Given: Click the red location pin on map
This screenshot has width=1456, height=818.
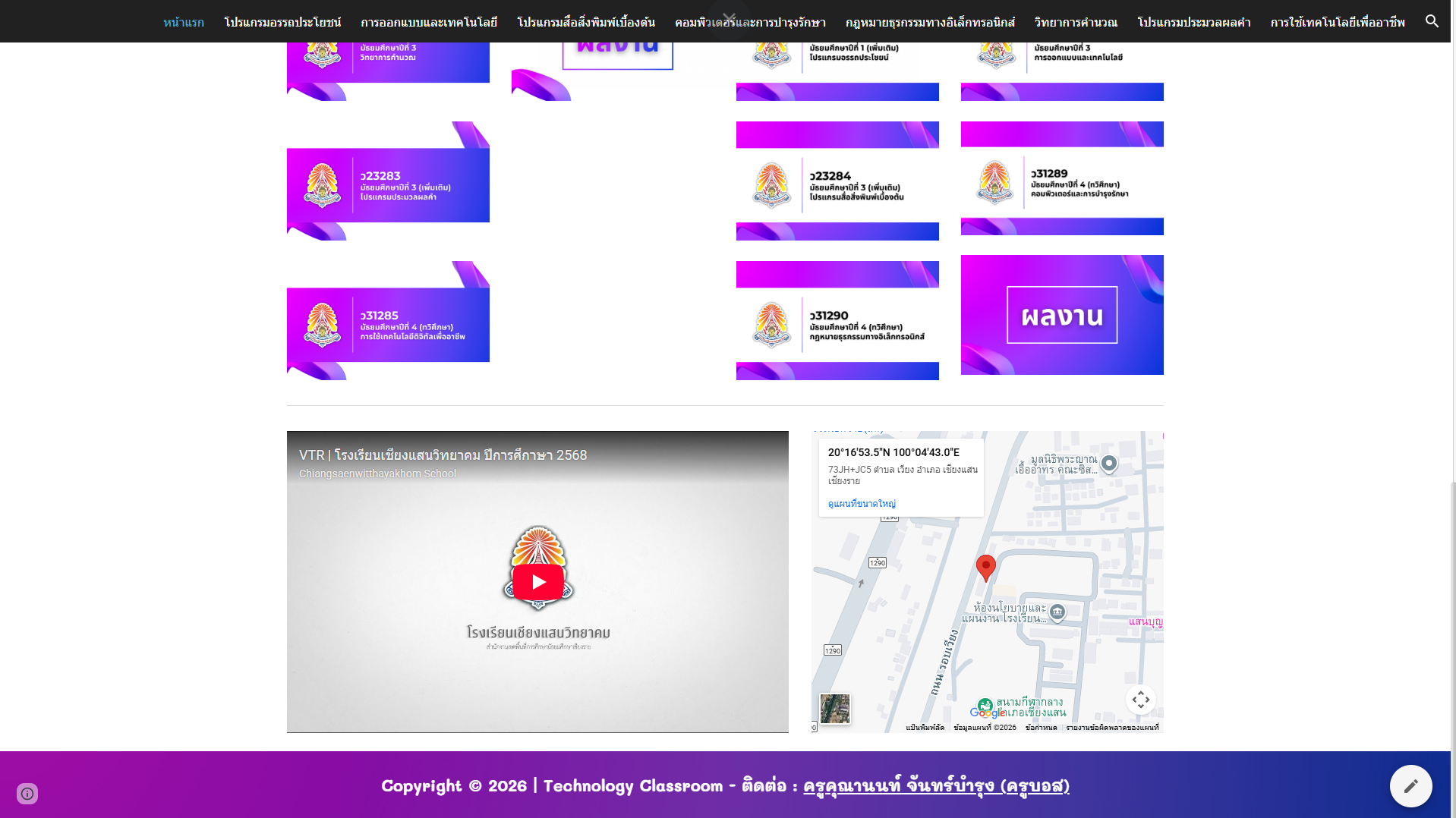Looking at the screenshot, I should point(985,567).
